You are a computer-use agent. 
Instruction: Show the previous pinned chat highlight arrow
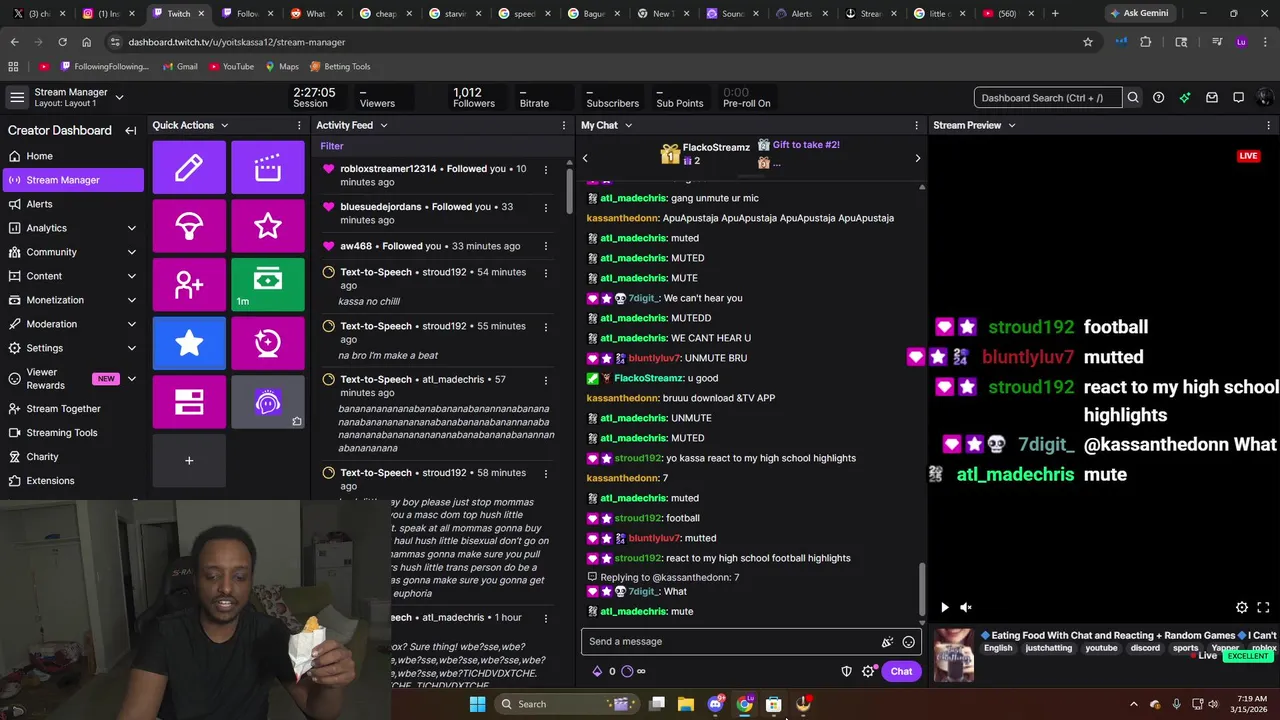(x=585, y=158)
